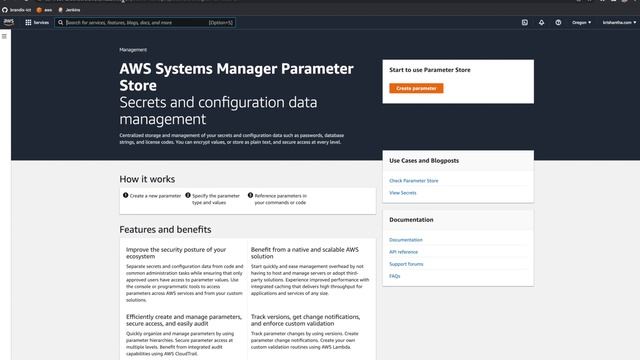Click step one icon Create a new parameter
This screenshot has width=640, height=360.
pyautogui.click(x=126, y=196)
